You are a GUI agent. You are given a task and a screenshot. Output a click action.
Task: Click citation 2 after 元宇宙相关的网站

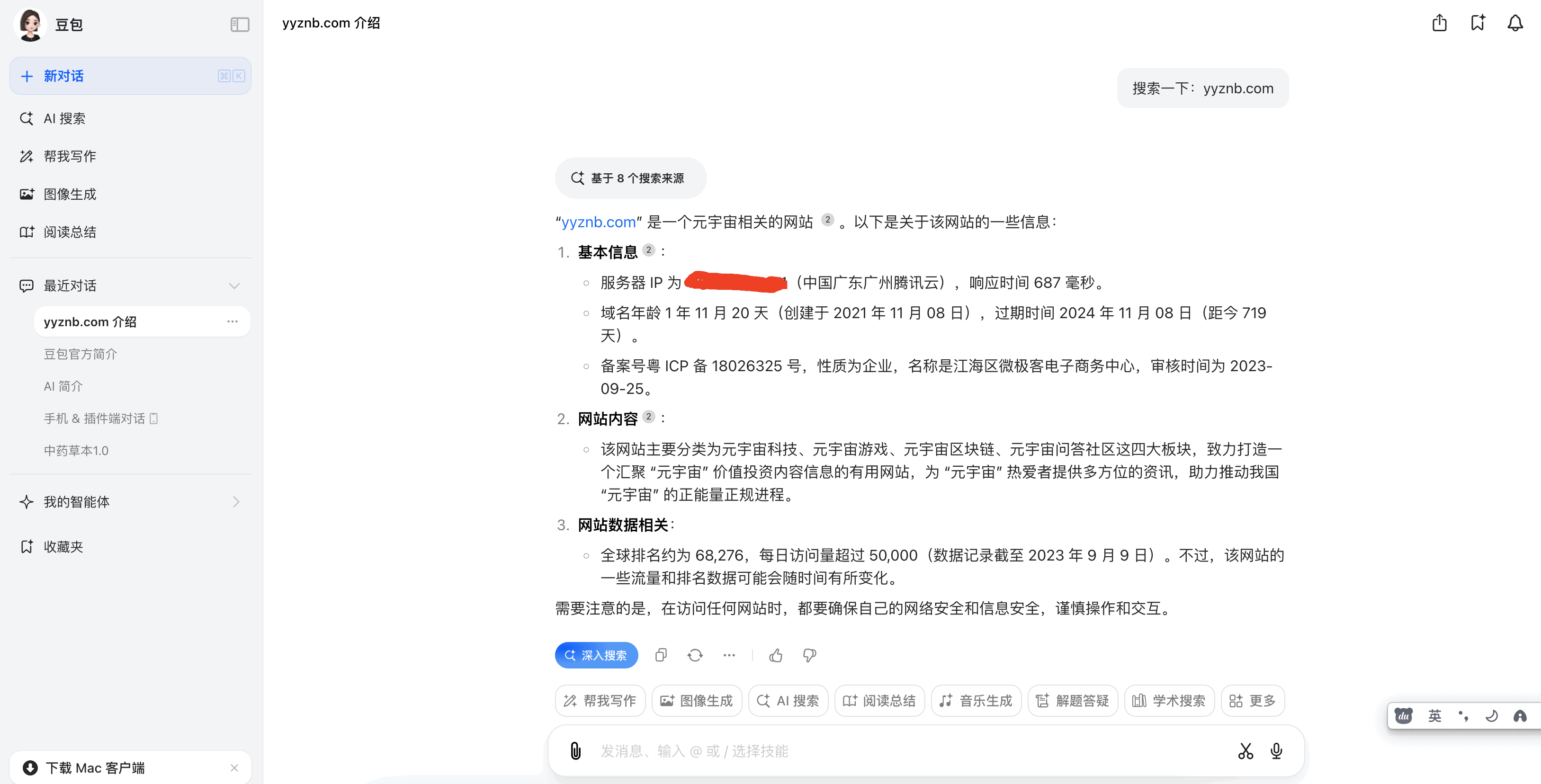point(827,220)
